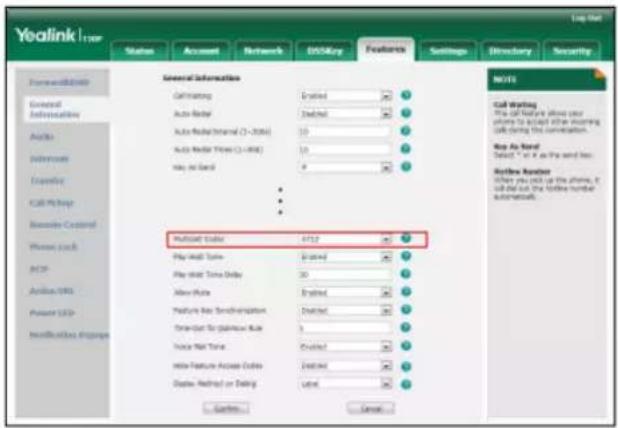Click the Confirm button
This screenshot has width=618, height=428.
click(226, 408)
